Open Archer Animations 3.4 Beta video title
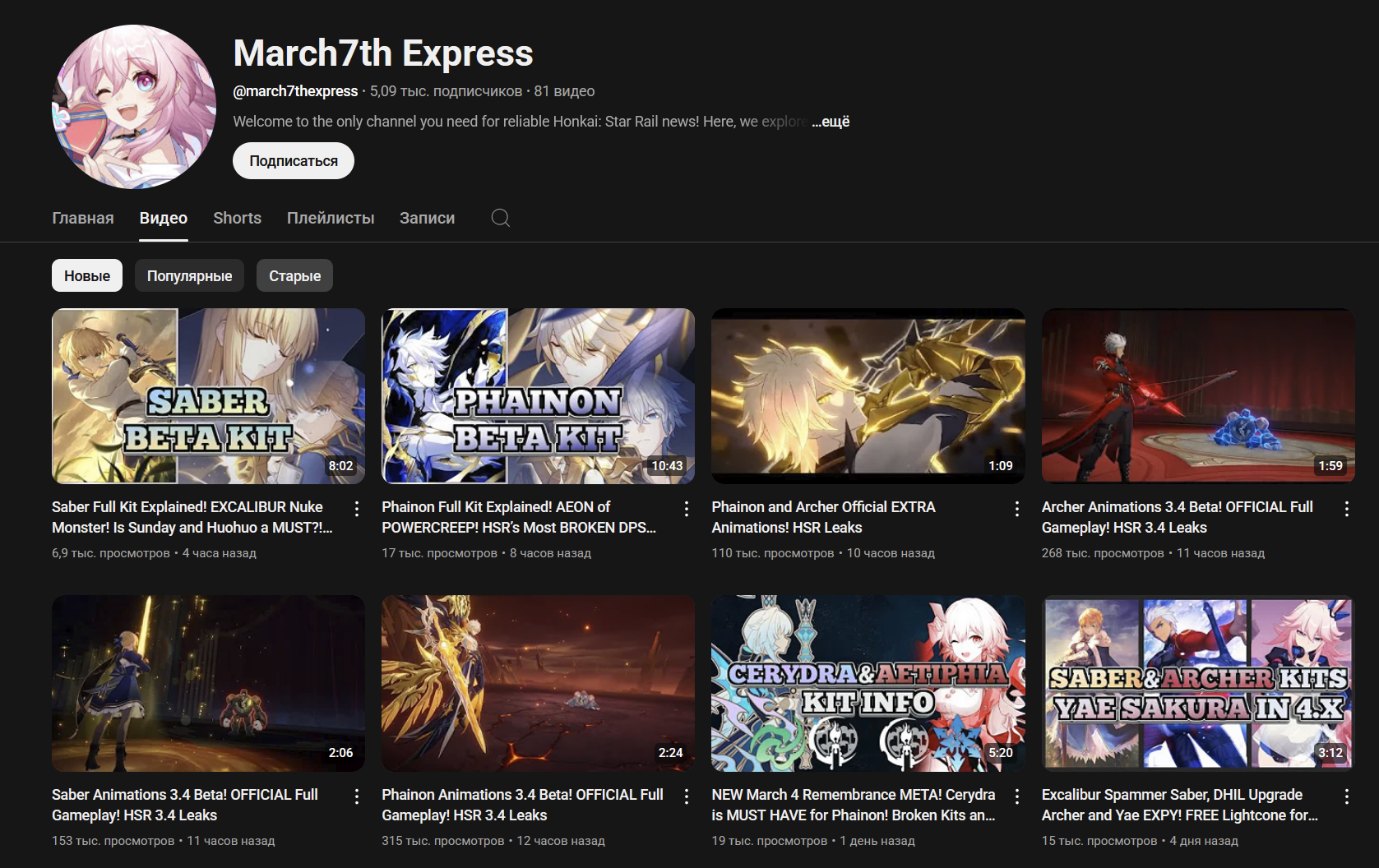The height and width of the screenshot is (868, 1379). (x=1178, y=517)
